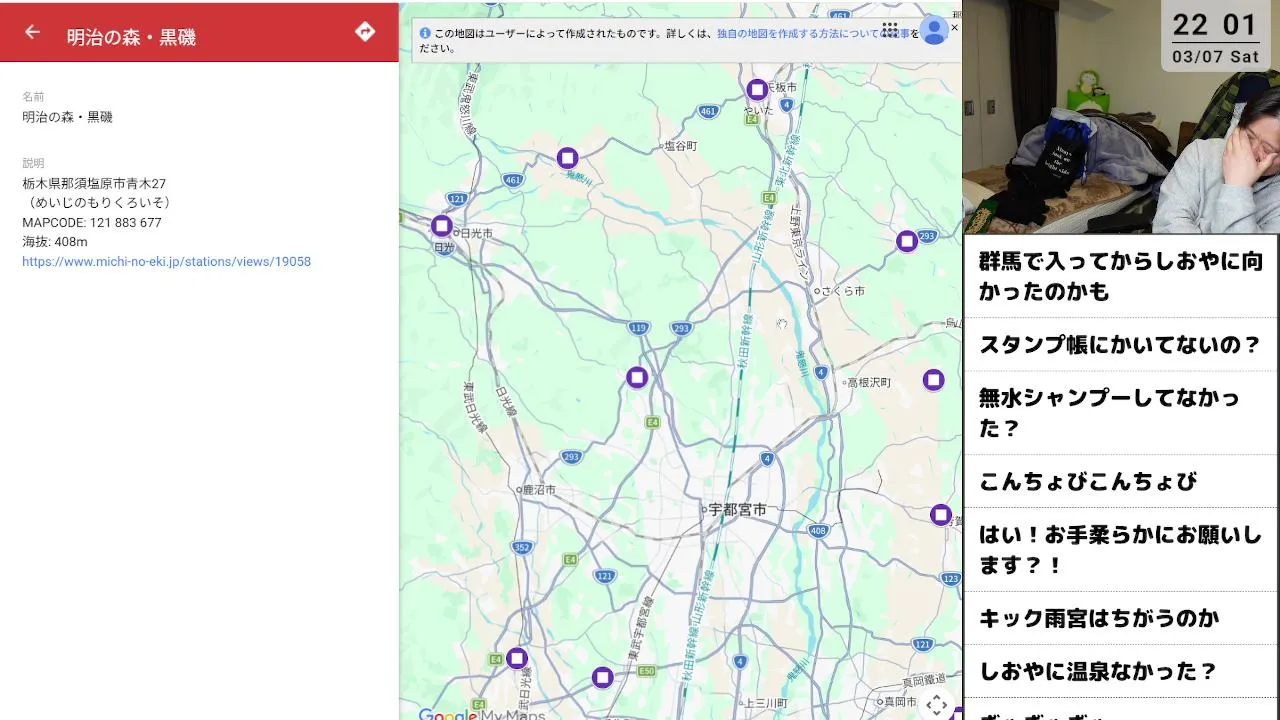The height and width of the screenshot is (720, 1280).
Task: Click the info icon in map notice
Action: 425,33
